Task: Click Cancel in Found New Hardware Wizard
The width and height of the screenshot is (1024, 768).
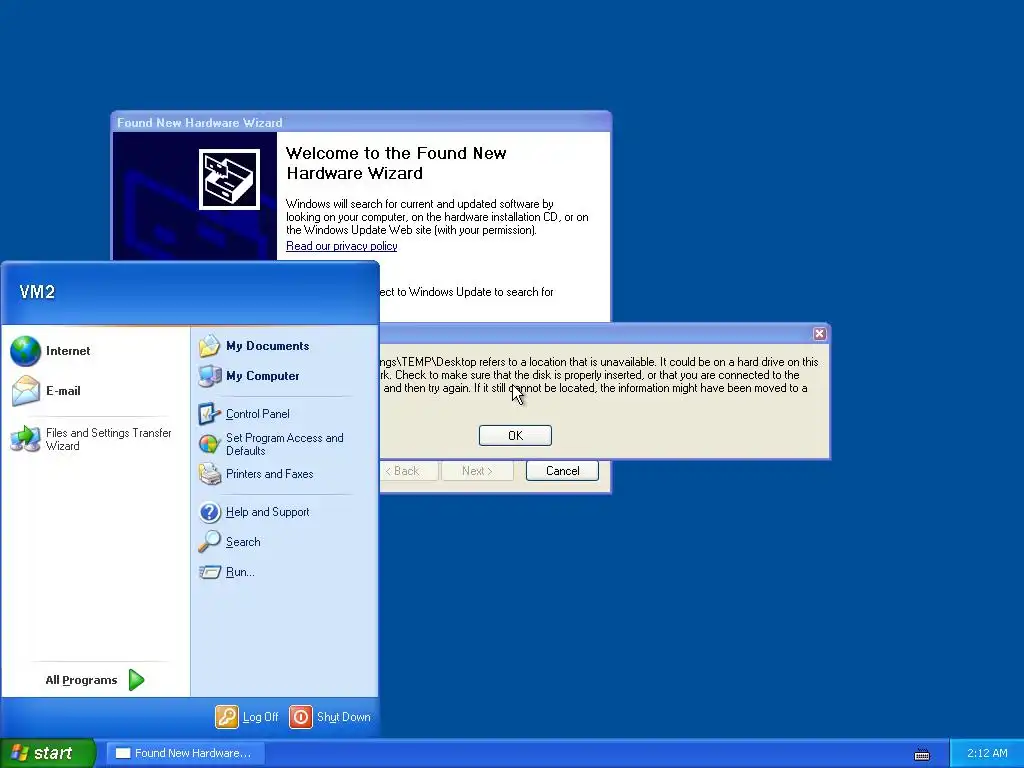Action: (562, 471)
